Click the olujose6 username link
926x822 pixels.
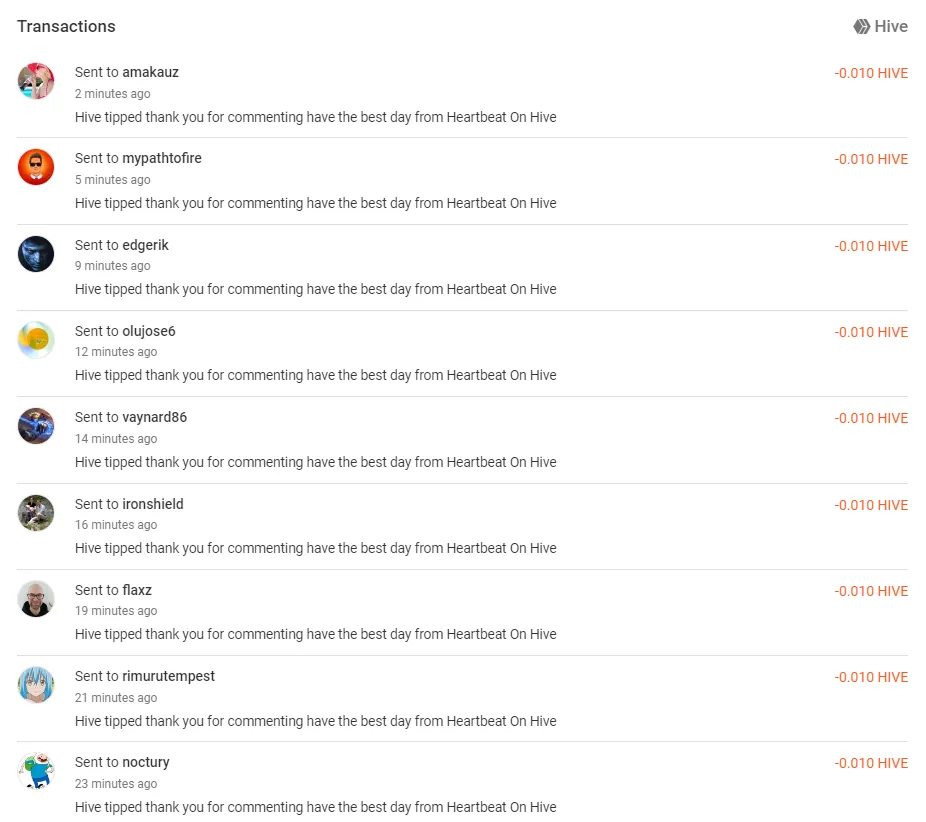tap(149, 331)
